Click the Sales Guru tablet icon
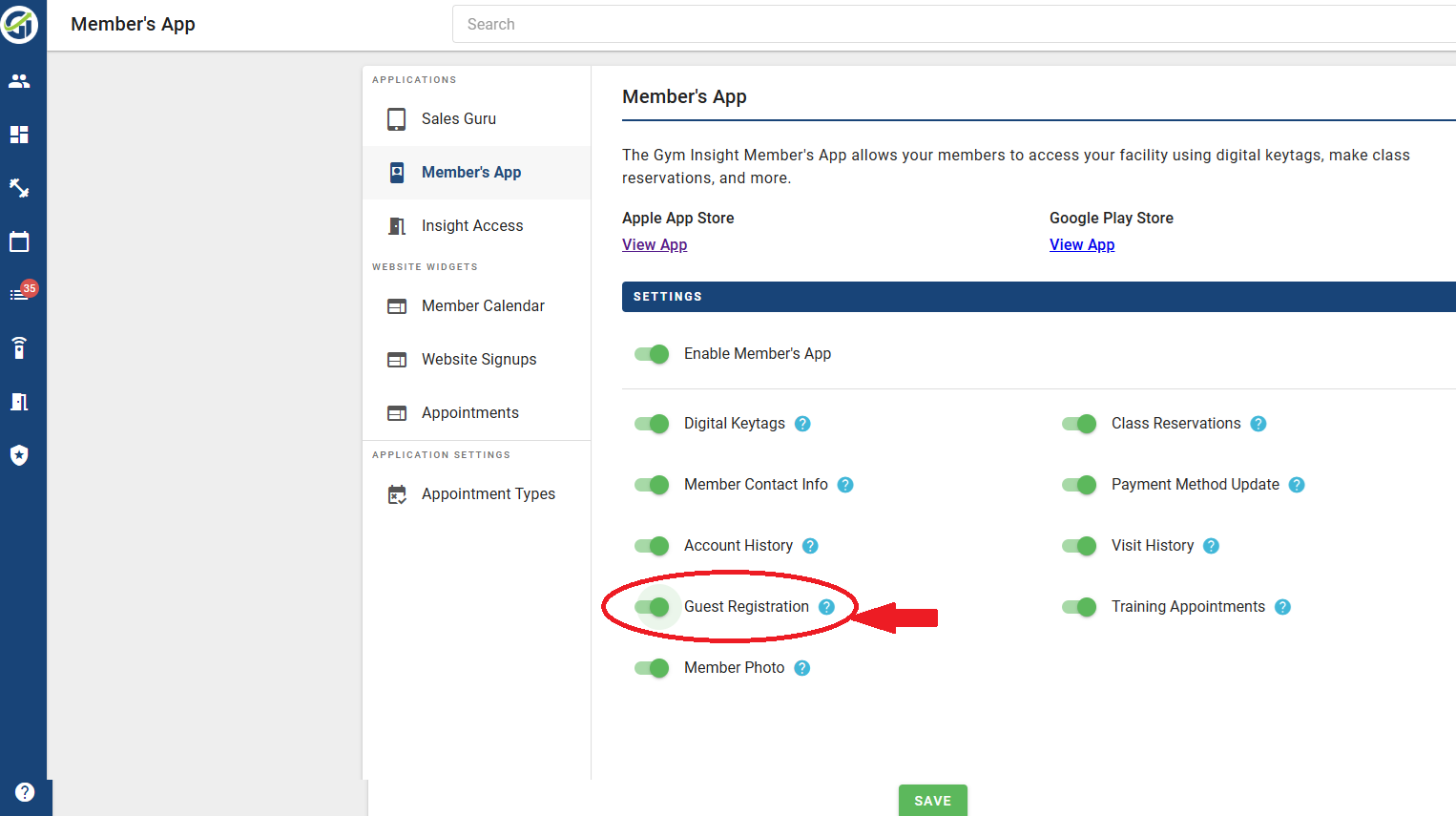Screen dimensions: 1456x816 (x=396, y=119)
